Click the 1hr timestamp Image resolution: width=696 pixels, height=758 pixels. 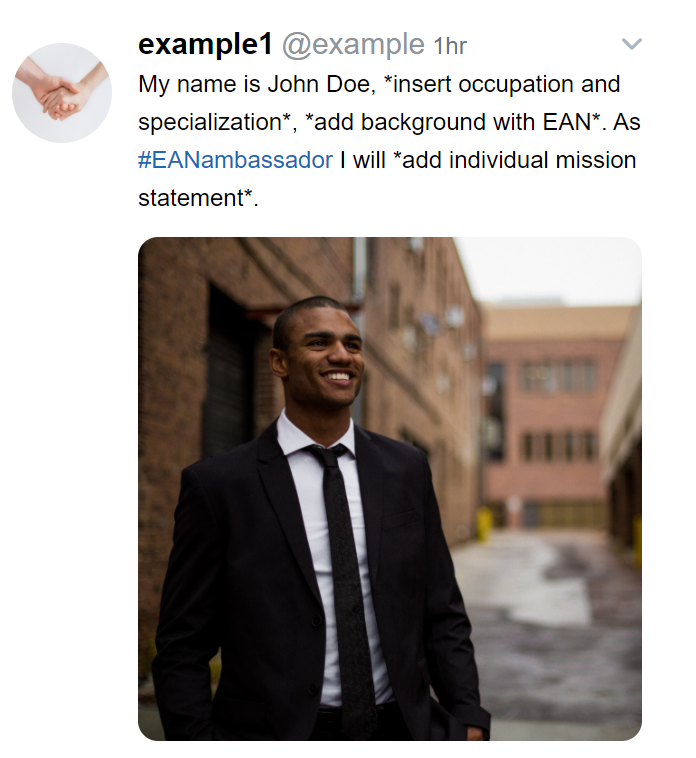coord(449,46)
